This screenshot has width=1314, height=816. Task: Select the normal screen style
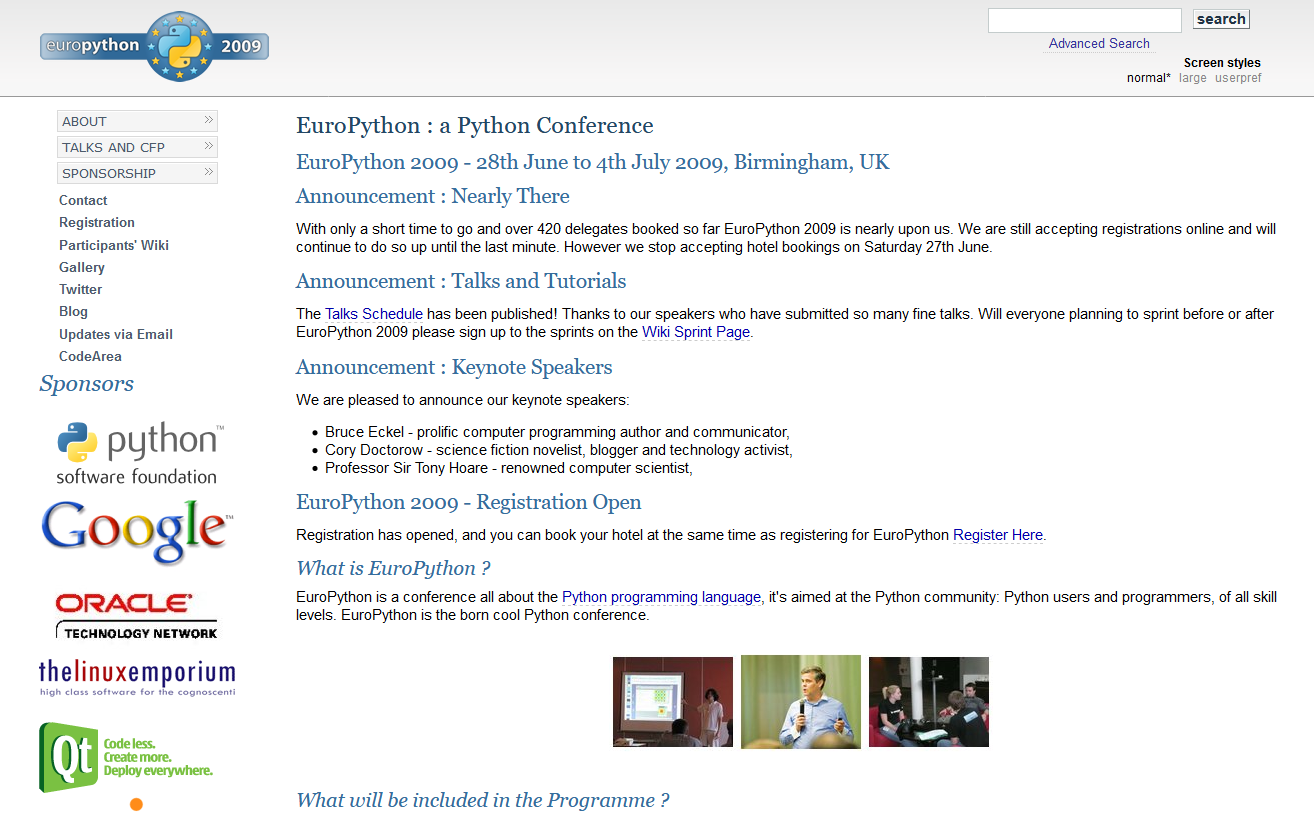pyautogui.click(x=1147, y=78)
